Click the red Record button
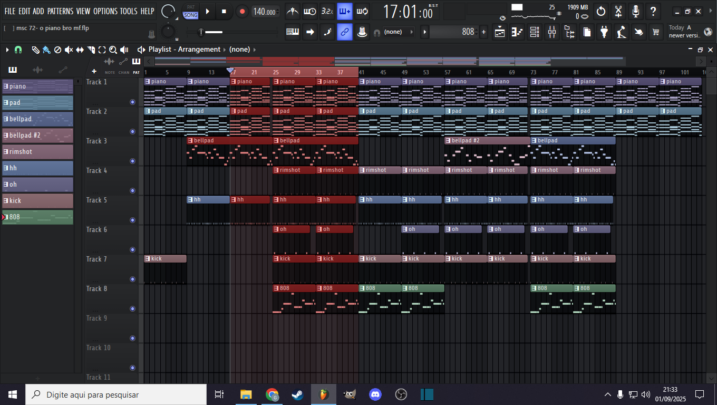The width and height of the screenshot is (717, 405). [x=242, y=11]
